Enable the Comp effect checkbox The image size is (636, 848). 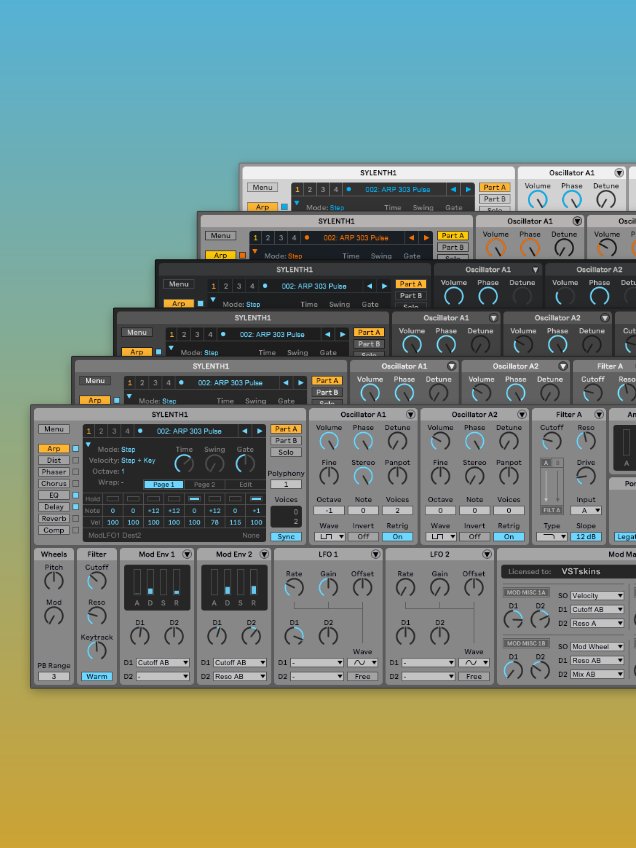point(76,530)
